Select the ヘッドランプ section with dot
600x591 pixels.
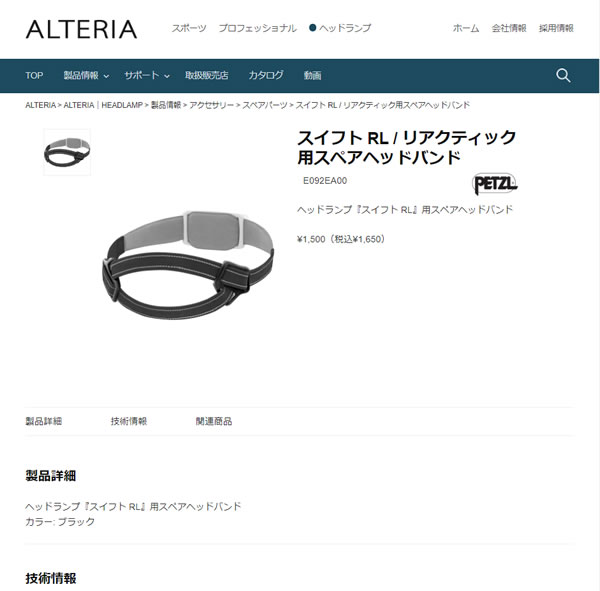pos(340,28)
